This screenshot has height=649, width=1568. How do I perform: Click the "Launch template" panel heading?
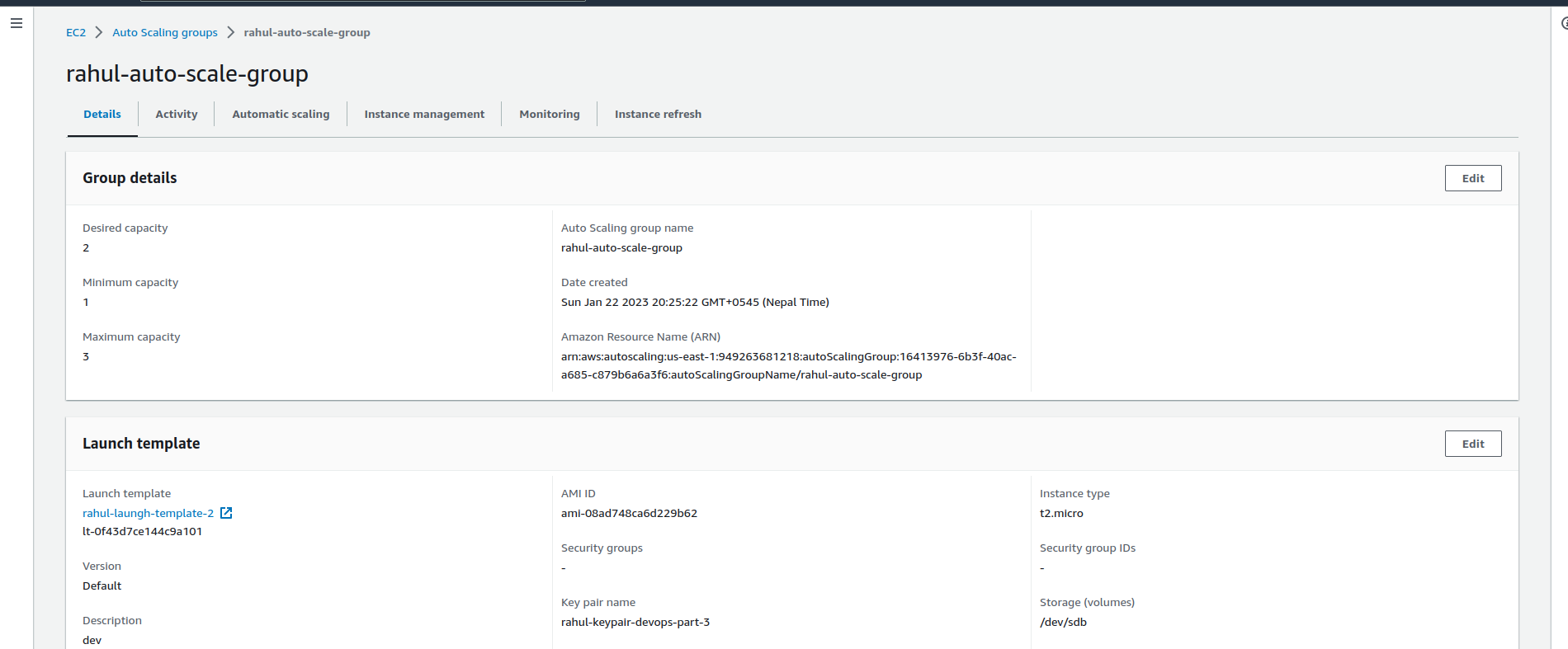coord(141,444)
